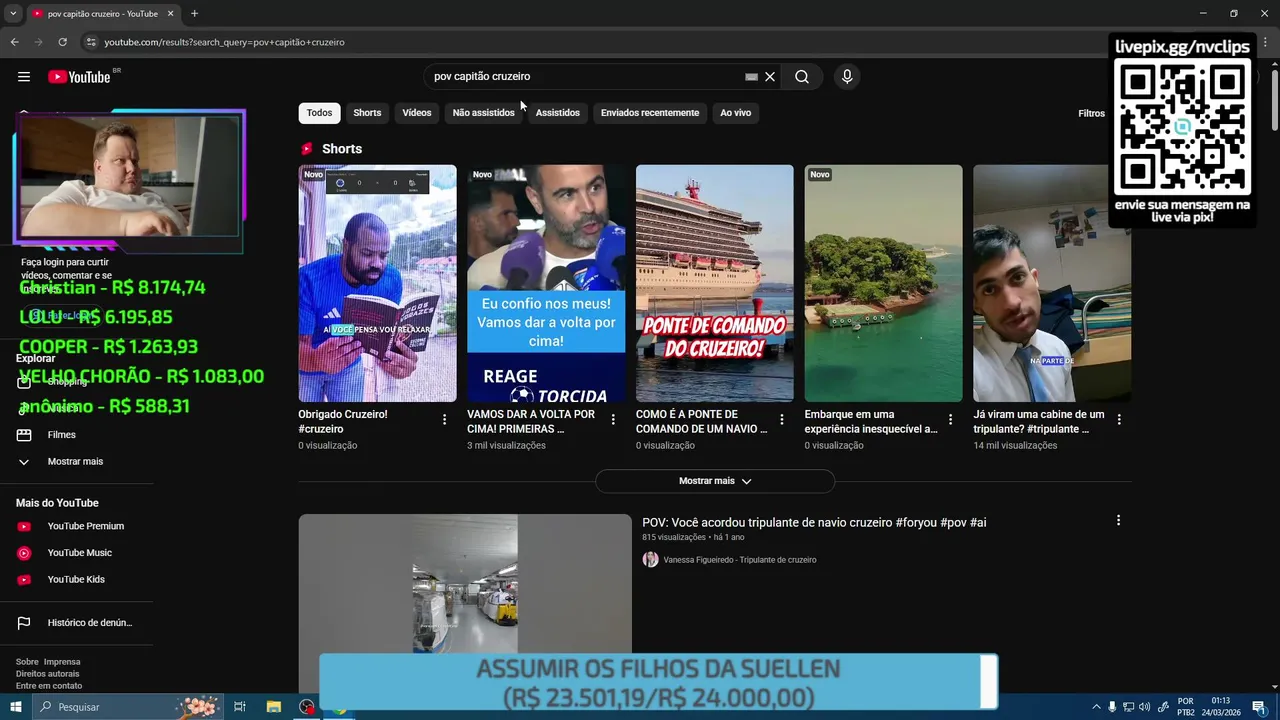Click the 'Sobre' footer link
This screenshot has height=720, width=1280.
[x=27, y=662]
